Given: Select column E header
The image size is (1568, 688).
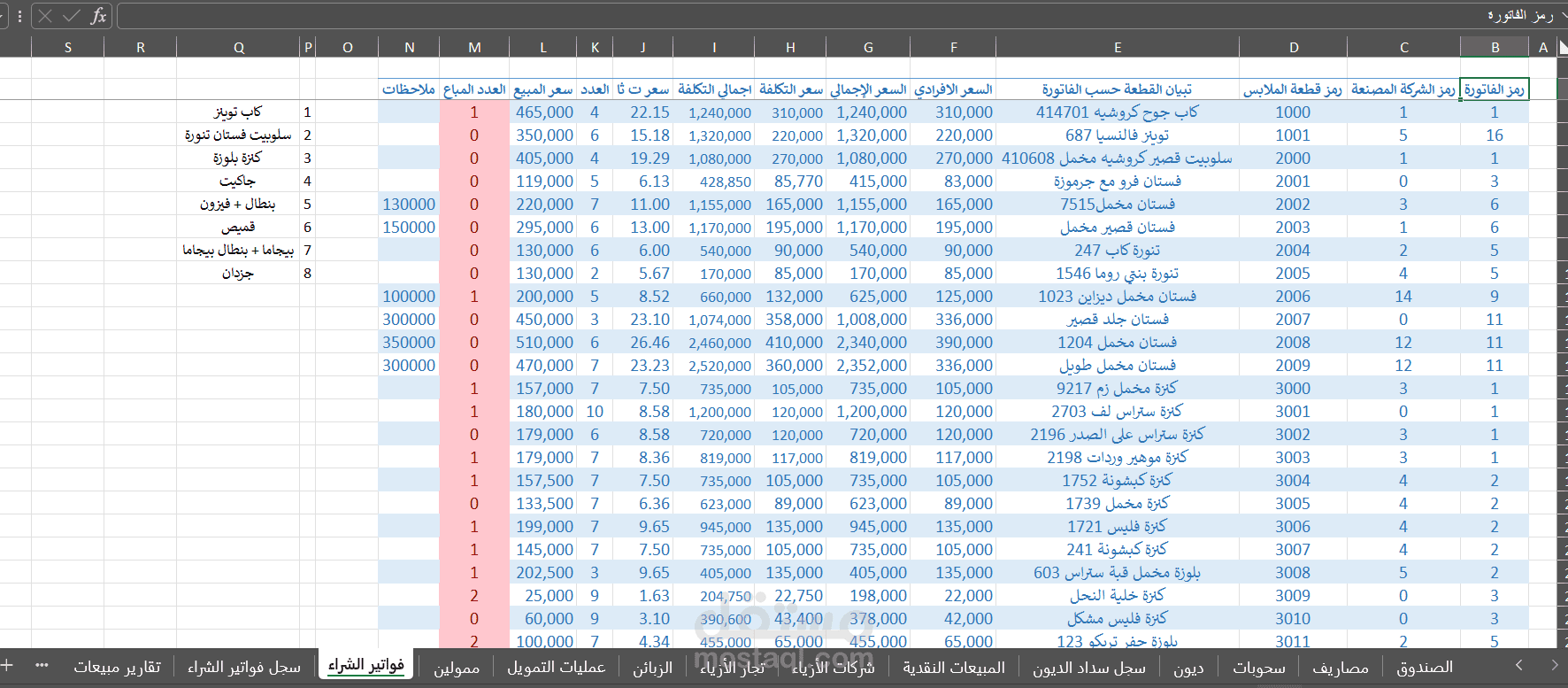Looking at the screenshot, I should (1118, 48).
